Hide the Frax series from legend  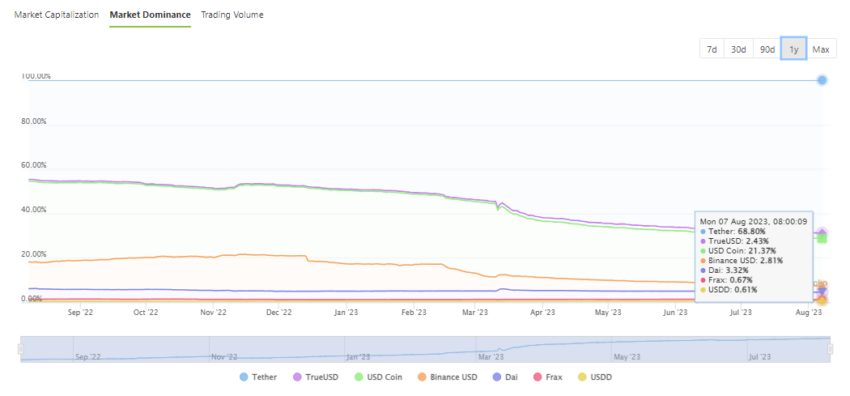548,377
